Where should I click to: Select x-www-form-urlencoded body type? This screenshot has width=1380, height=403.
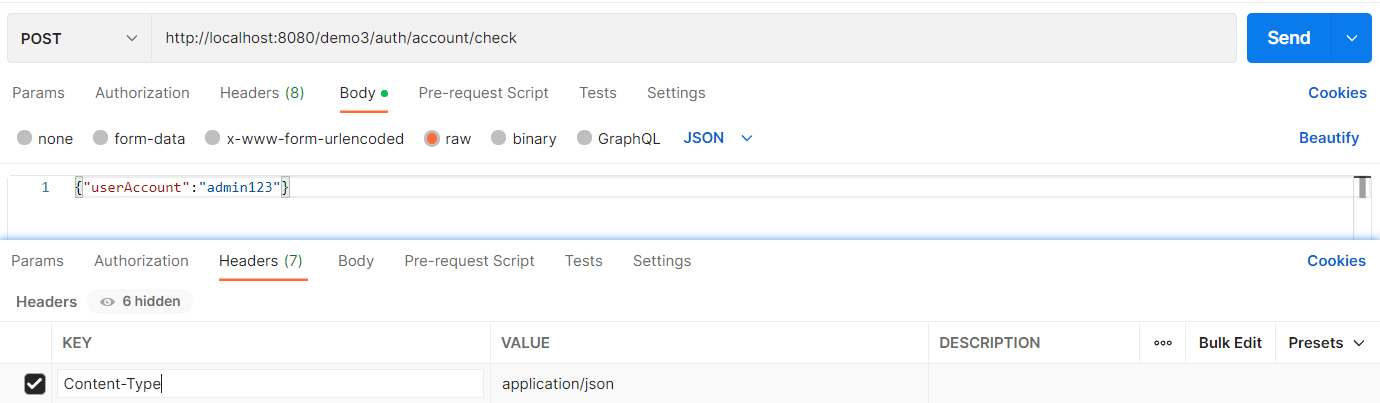304,139
